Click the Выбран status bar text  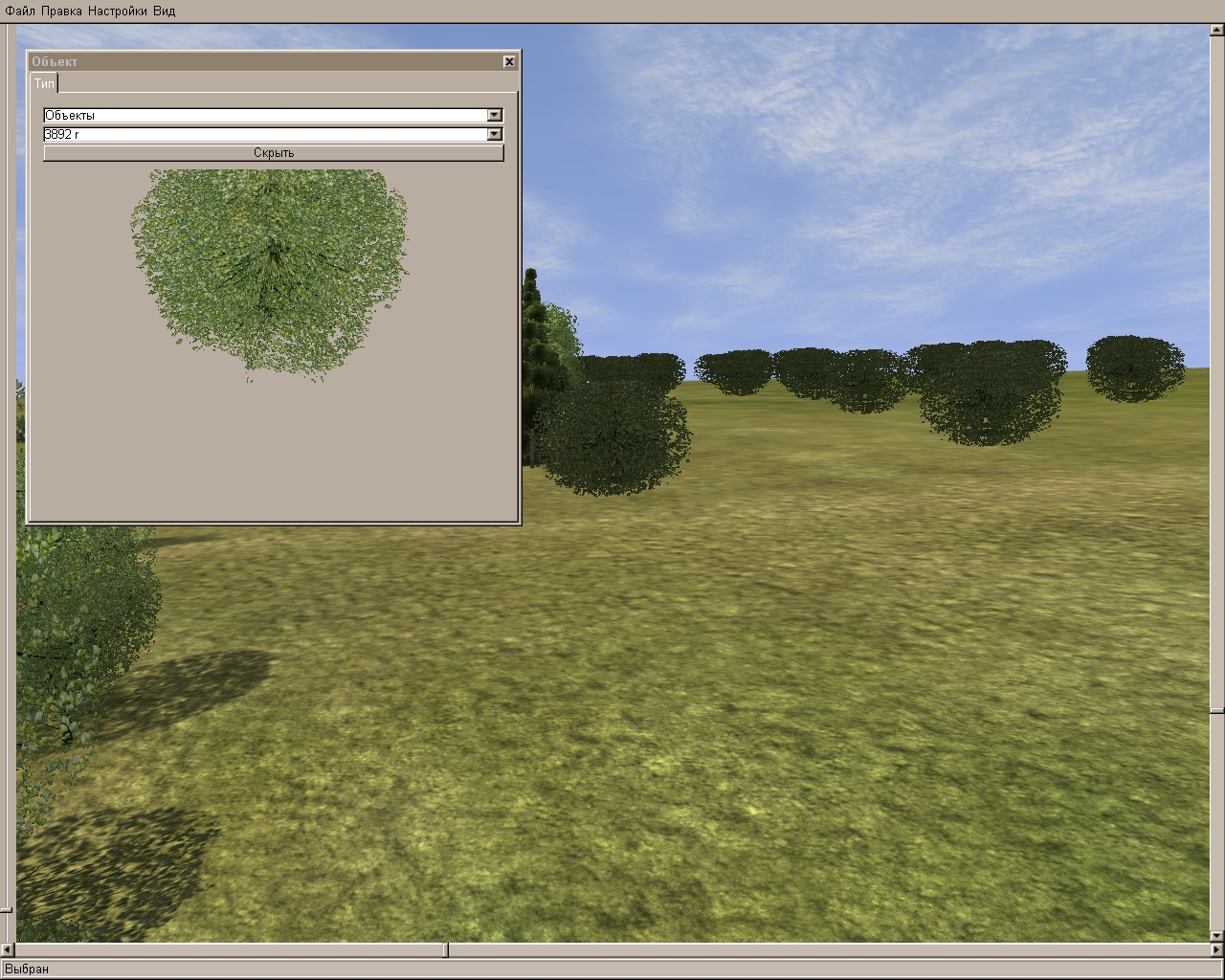[26, 969]
